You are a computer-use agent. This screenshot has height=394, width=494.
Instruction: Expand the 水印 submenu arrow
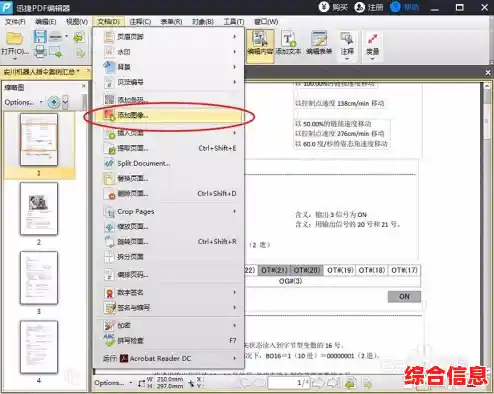tap(235, 52)
